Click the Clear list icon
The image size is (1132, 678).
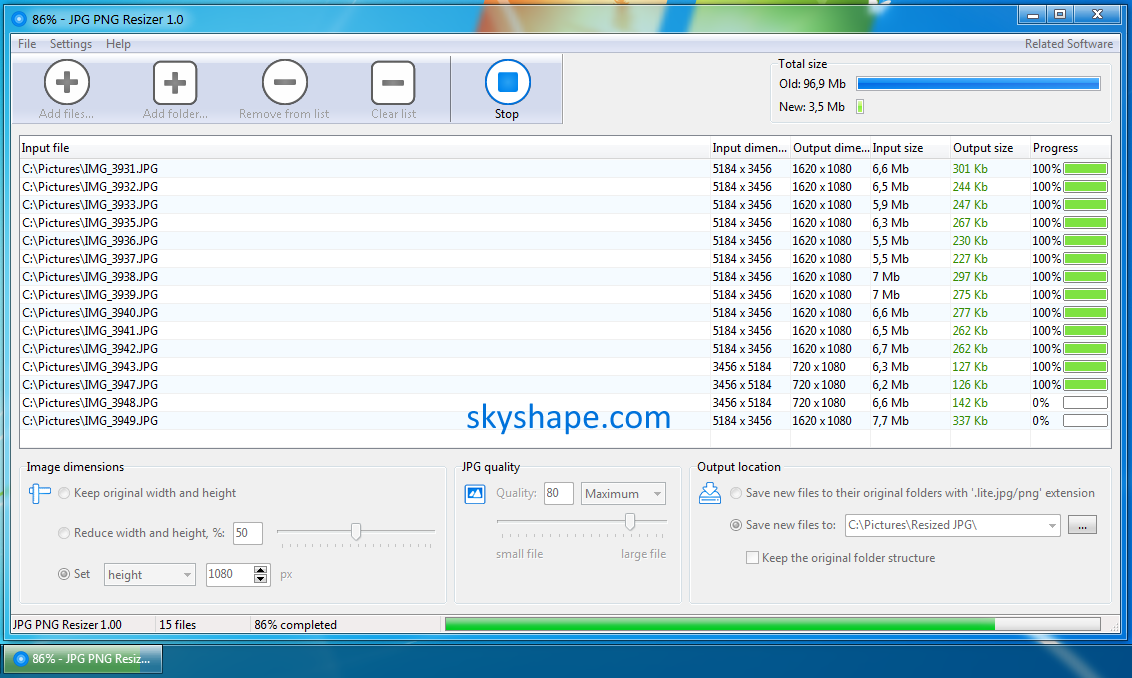click(x=393, y=82)
